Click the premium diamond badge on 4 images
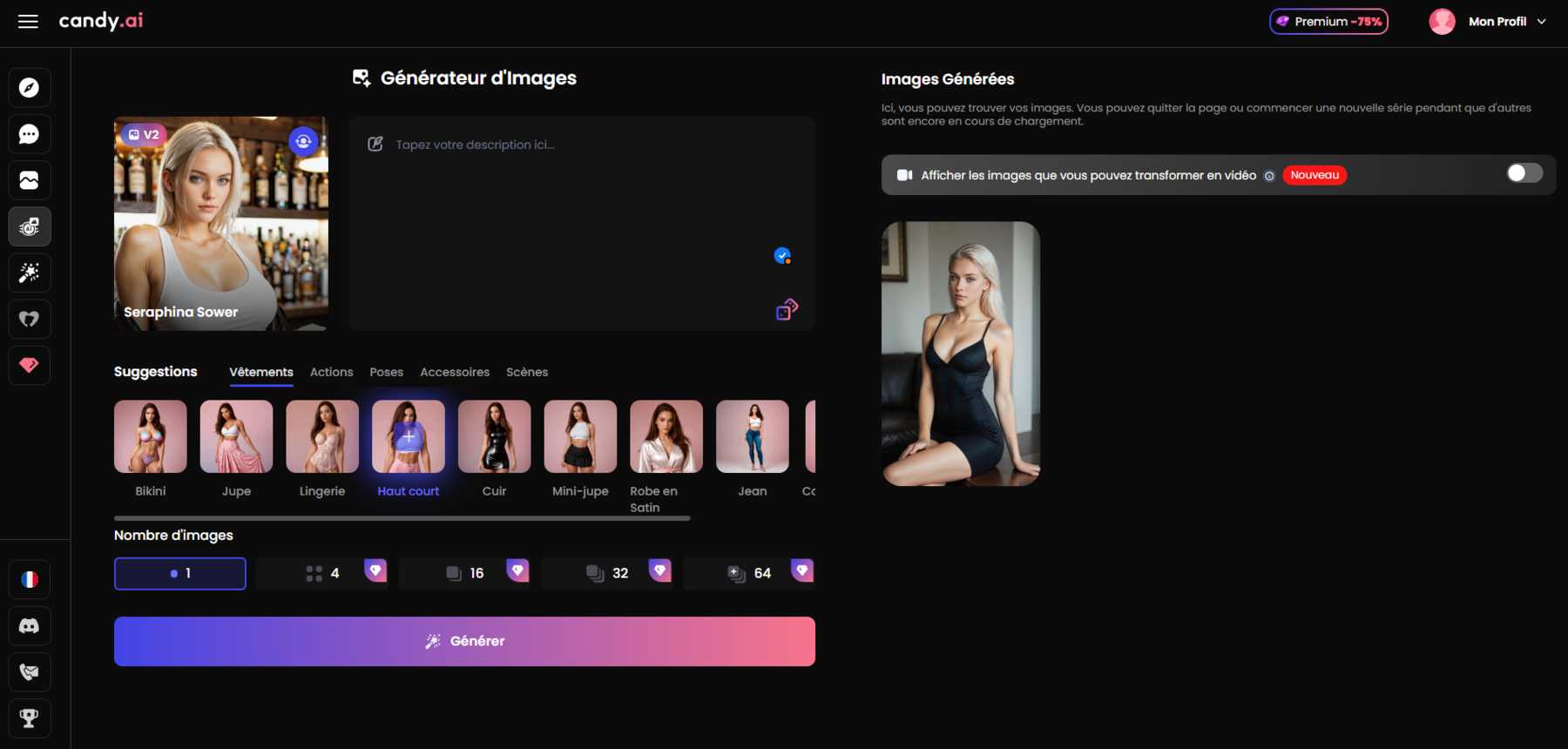 (x=375, y=570)
